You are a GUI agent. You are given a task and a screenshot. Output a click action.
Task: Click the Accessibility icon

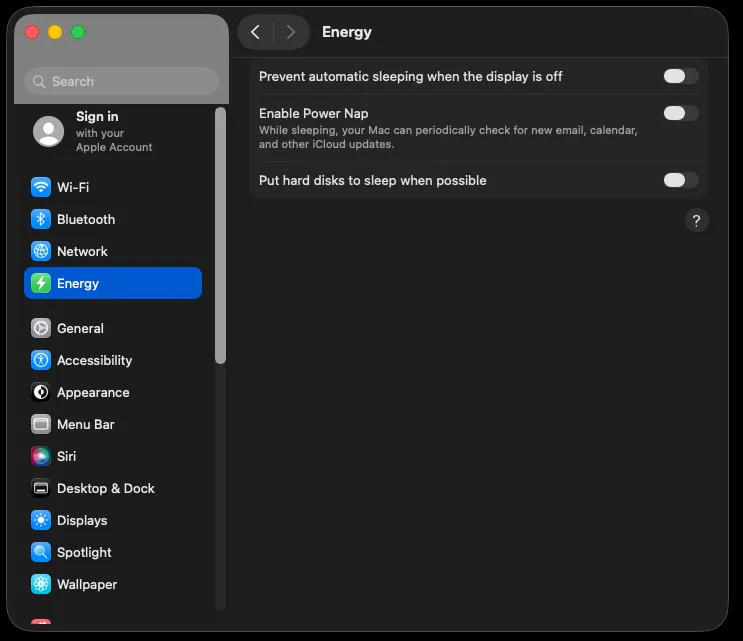click(x=41, y=360)
